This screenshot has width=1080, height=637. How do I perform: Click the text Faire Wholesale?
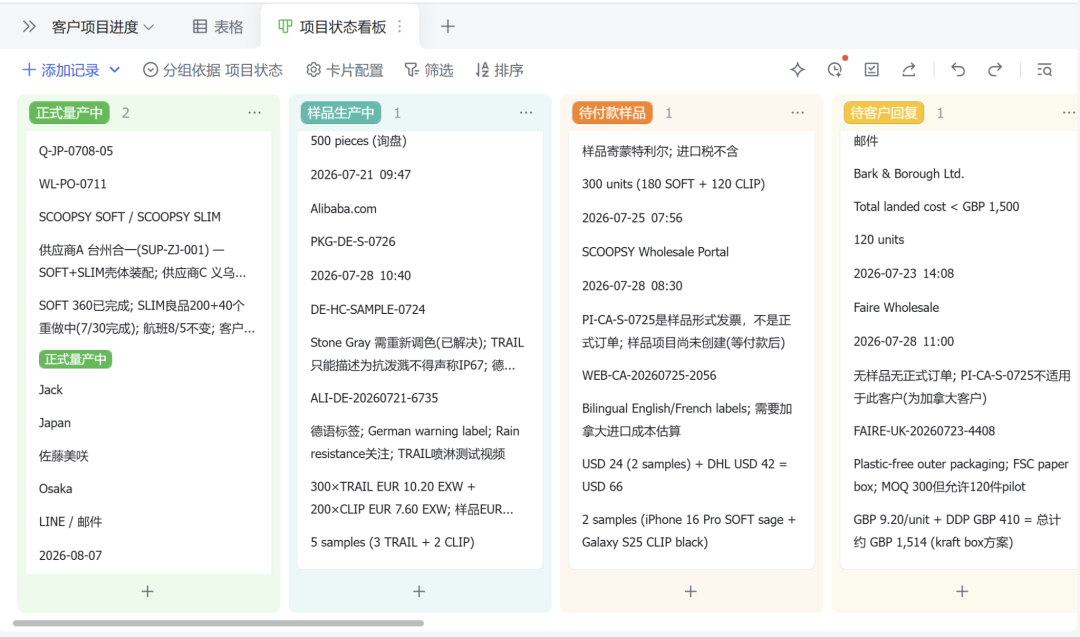(x=896, y=308)
